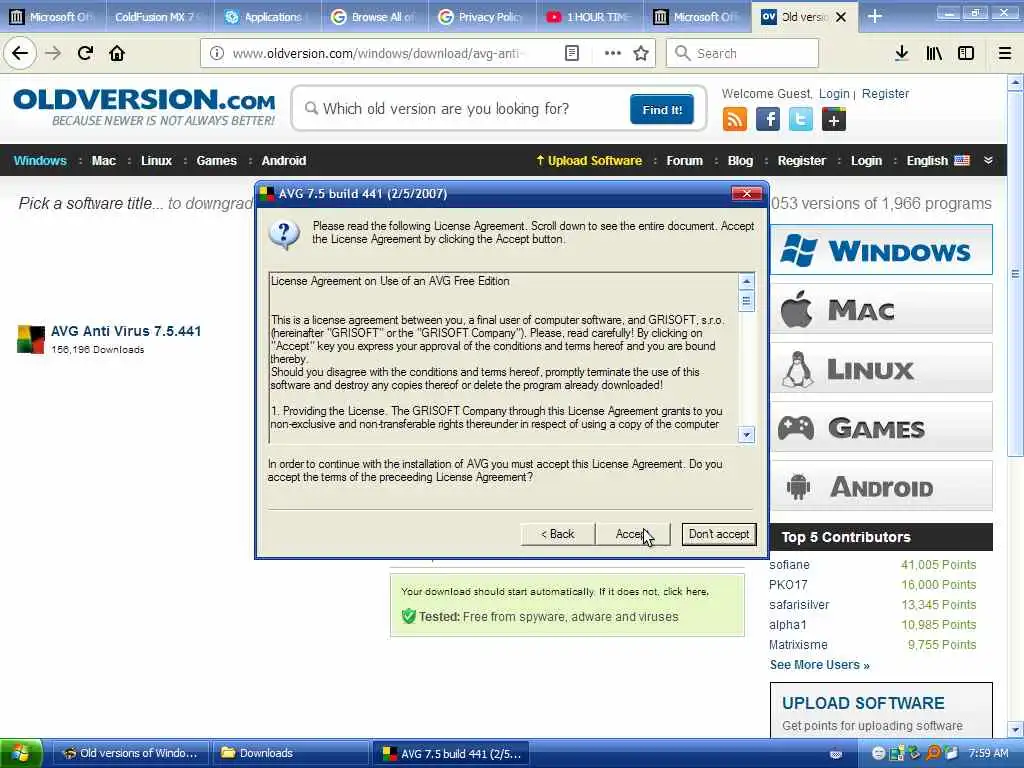Click license text scrollbar up arrow
Image resolution: width=1024 pixels, height=768 pixels.
(746, 281)
